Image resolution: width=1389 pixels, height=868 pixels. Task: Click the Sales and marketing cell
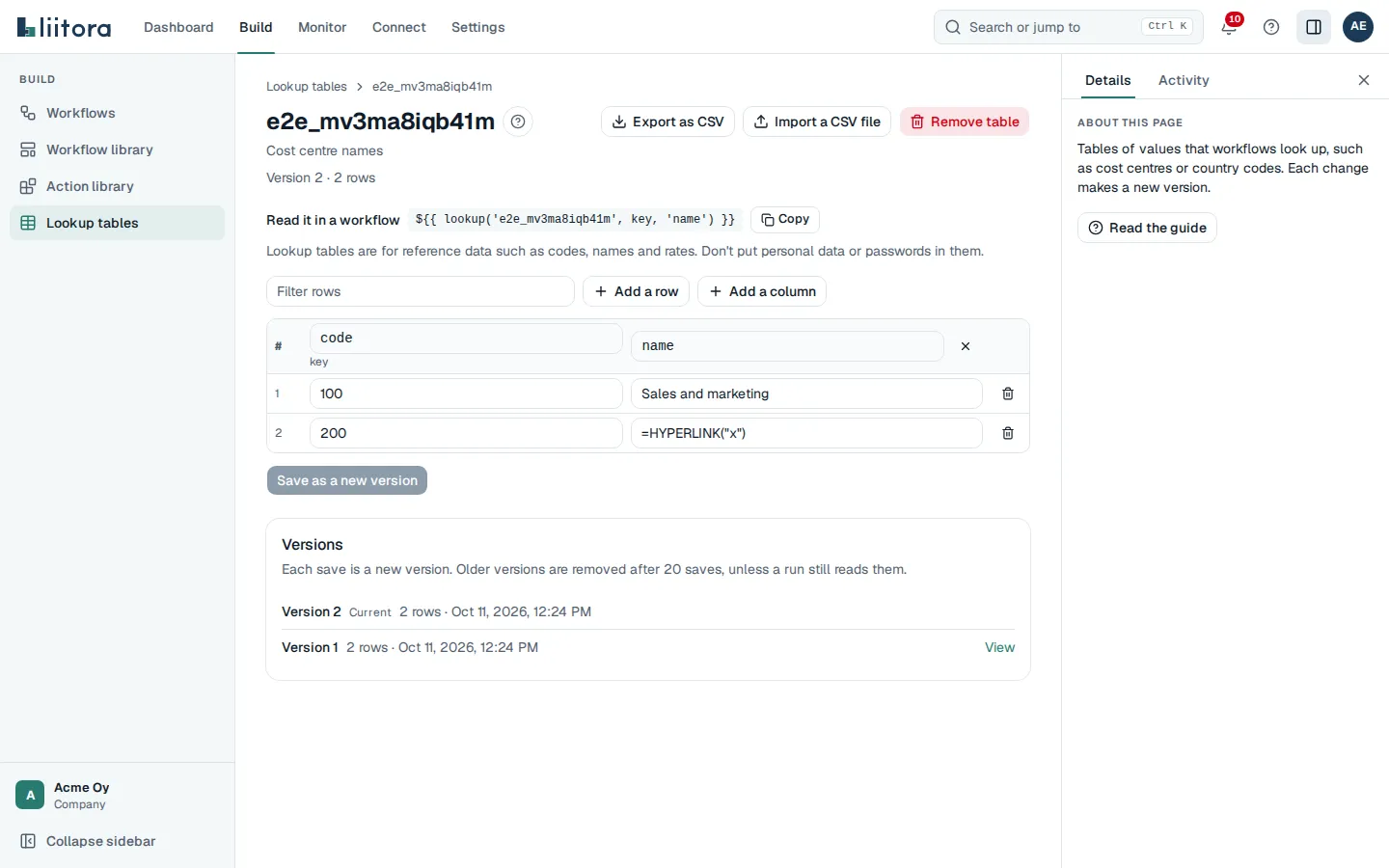[x=806, y=393]
